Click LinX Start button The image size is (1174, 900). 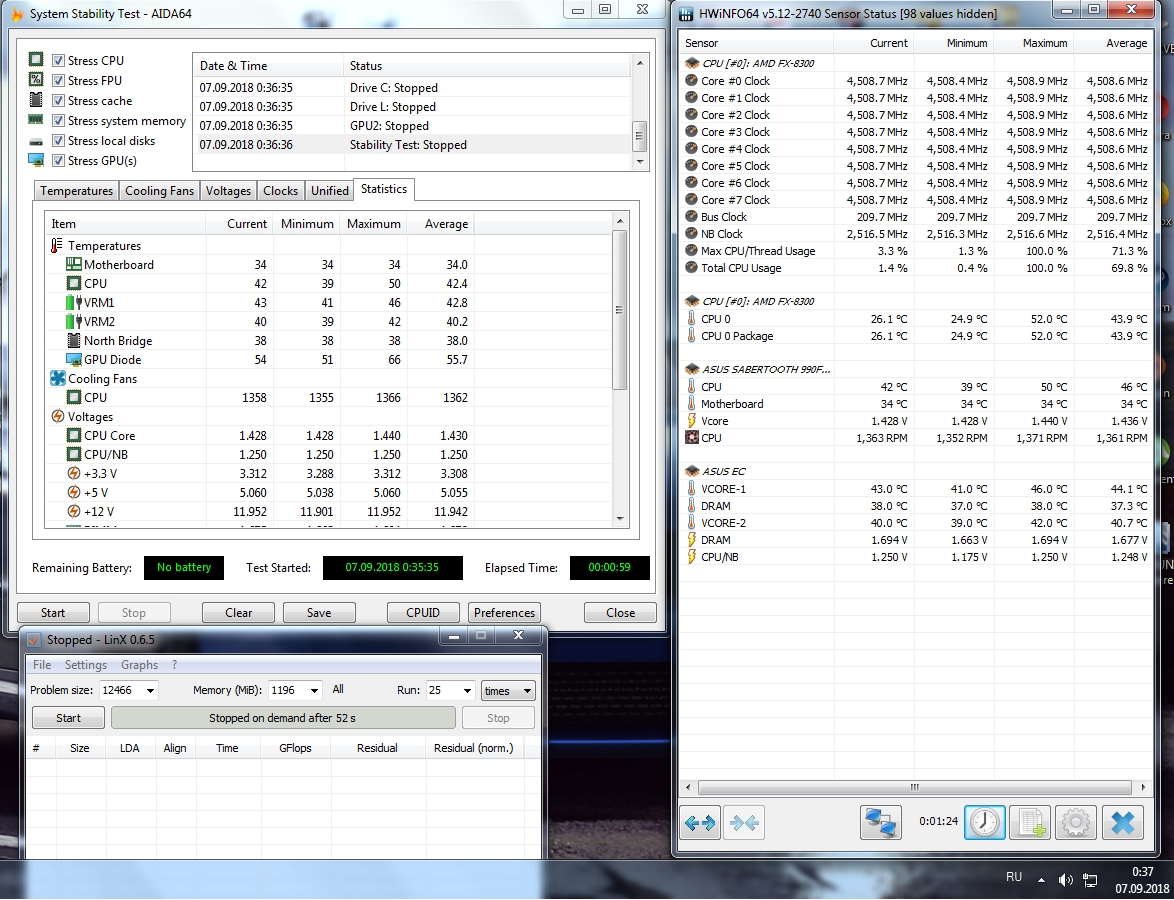point(68,717)
